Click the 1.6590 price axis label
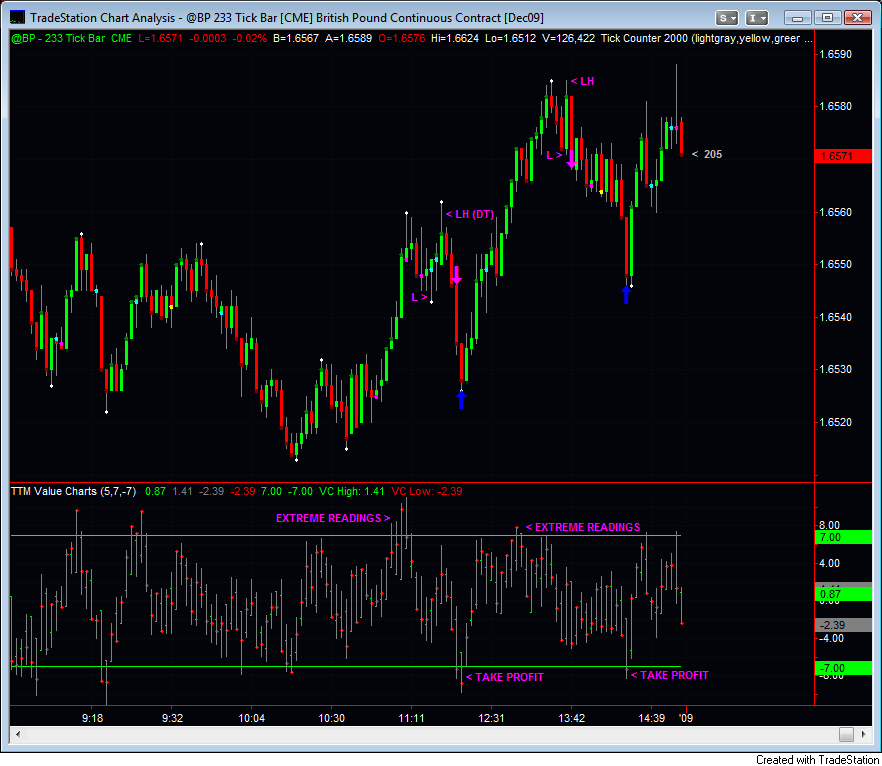The image size is (882, 766). [x=835, y=55]
